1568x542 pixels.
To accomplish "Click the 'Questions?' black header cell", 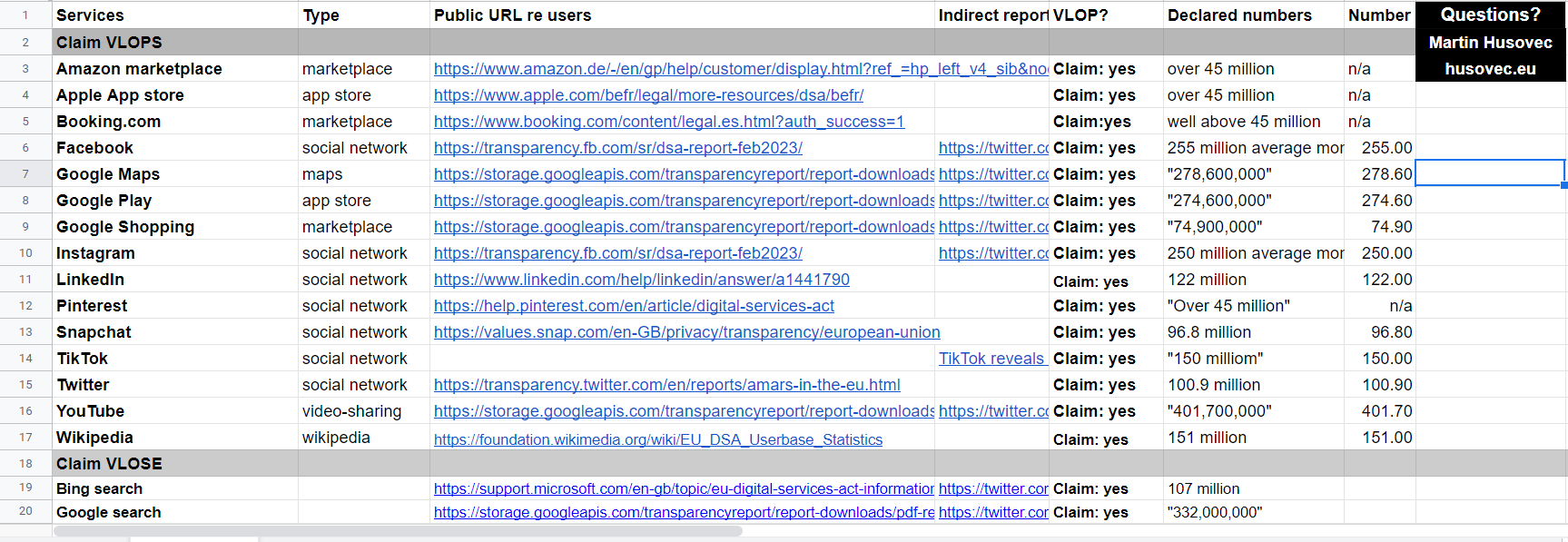I will tap(1491, 15).
